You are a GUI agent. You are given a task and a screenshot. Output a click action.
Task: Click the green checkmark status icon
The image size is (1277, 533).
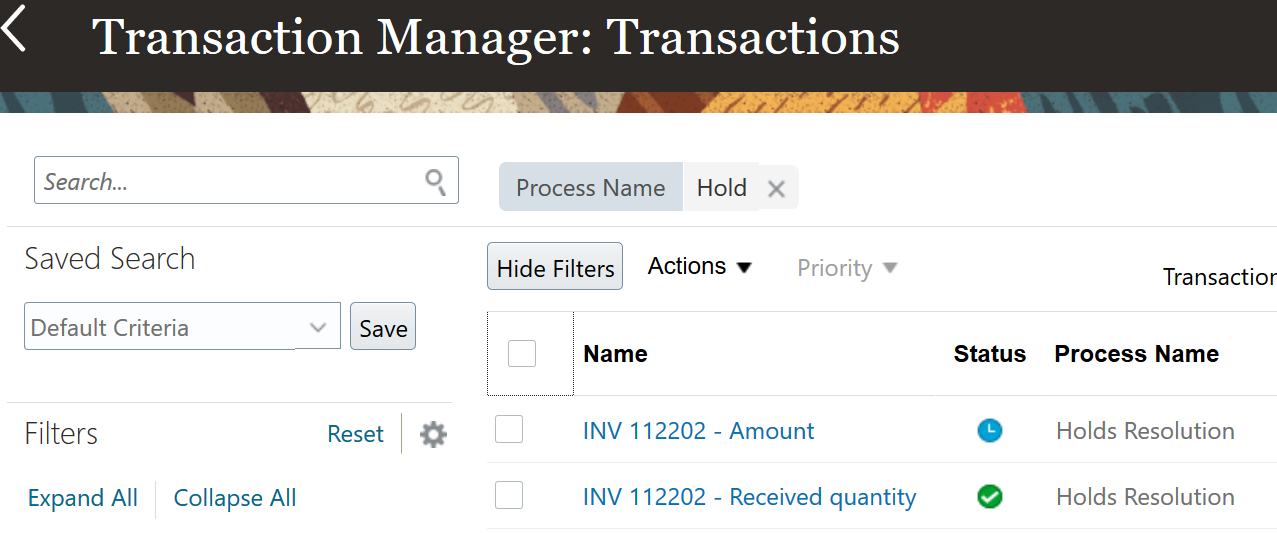[x=989, y=497]
